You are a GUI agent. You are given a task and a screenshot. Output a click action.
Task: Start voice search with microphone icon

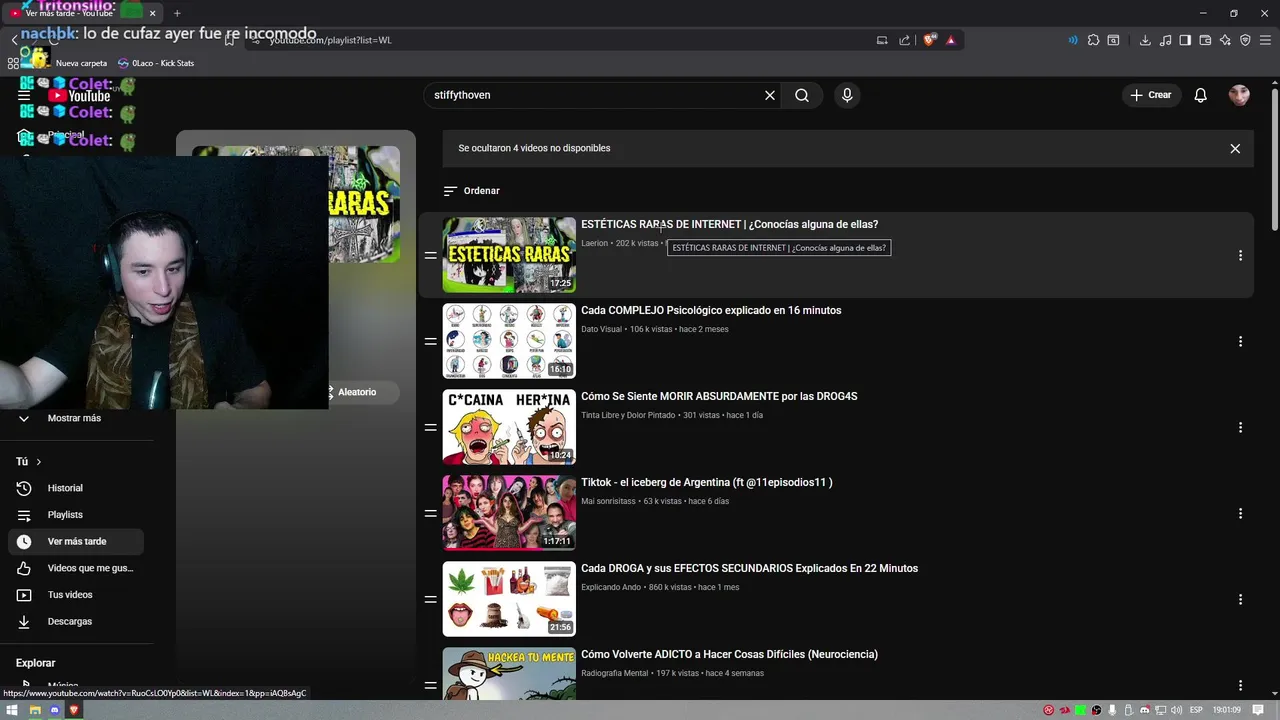tap(847, 95)
